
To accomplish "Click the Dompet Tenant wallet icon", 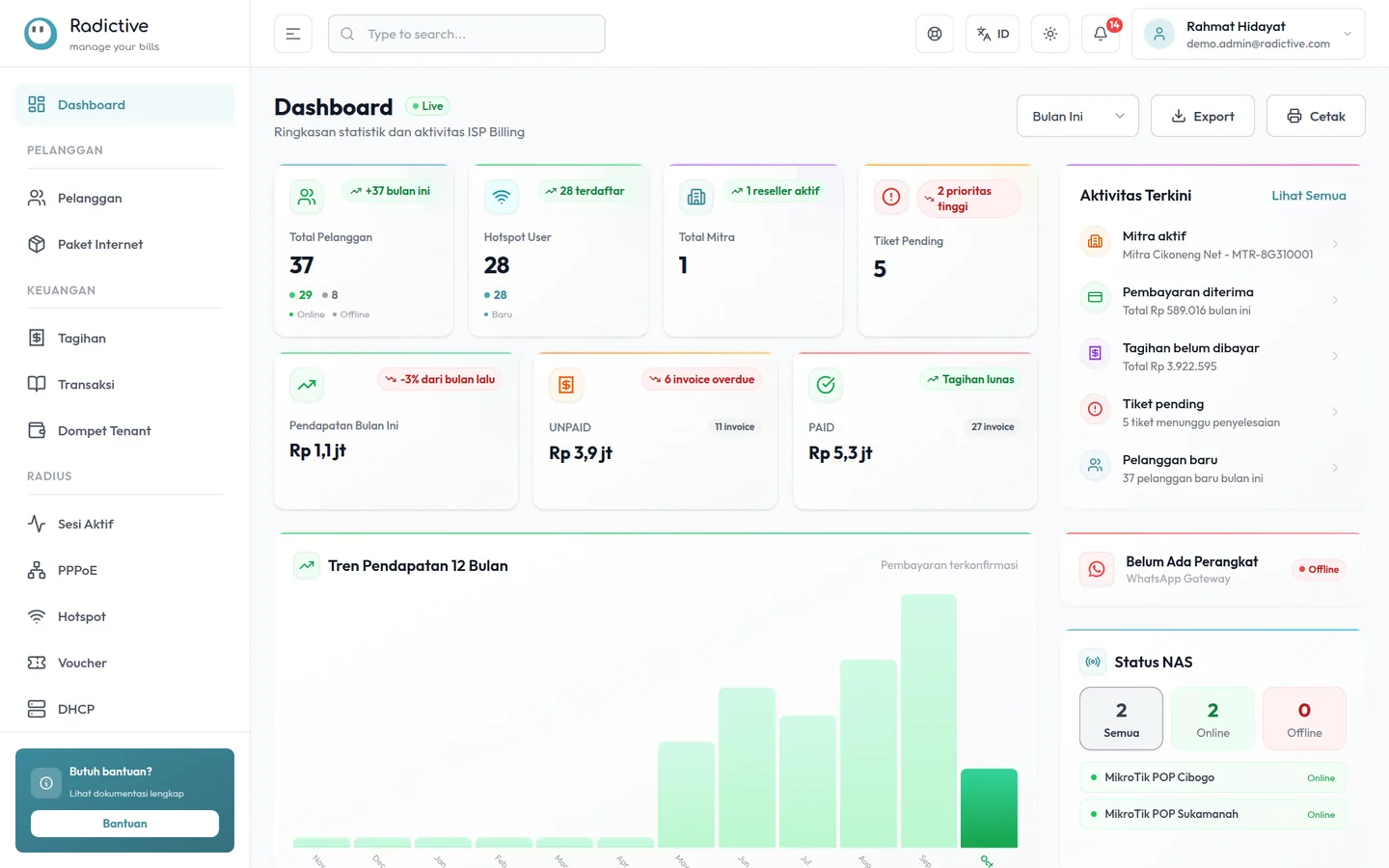I will click(37, 430).
